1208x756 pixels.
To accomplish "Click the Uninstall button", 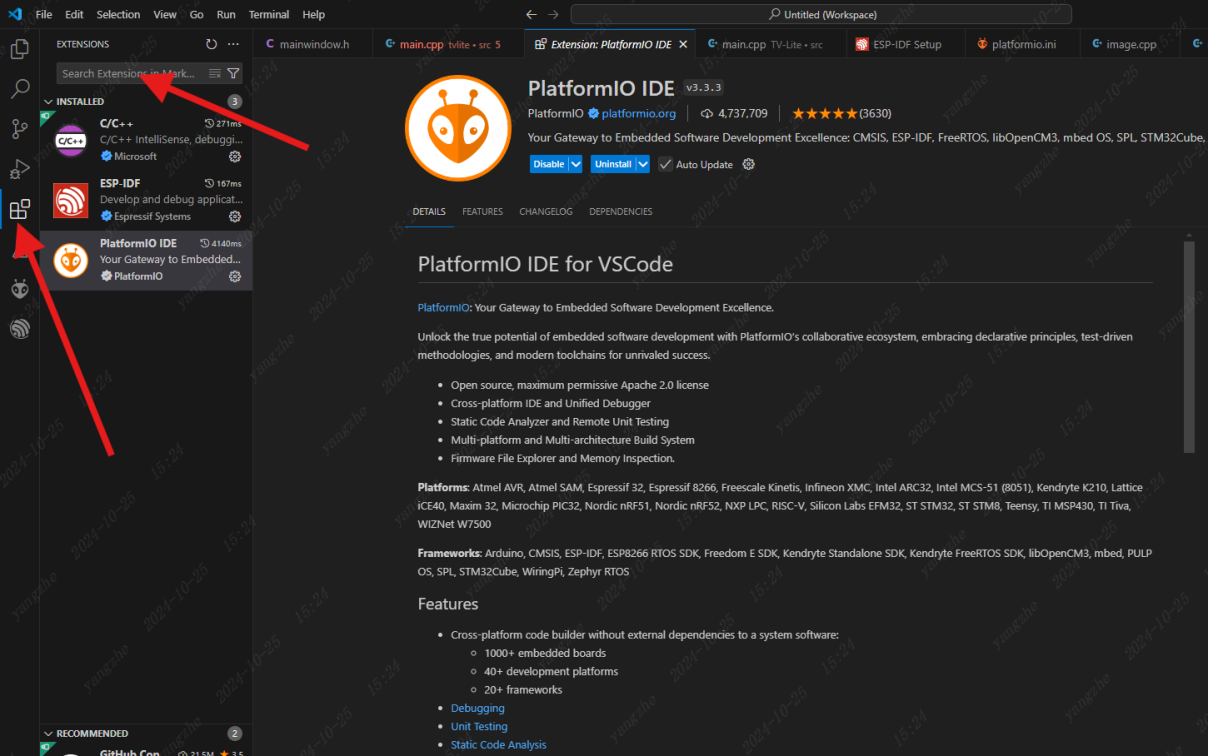I will click(x=612, y=164).
